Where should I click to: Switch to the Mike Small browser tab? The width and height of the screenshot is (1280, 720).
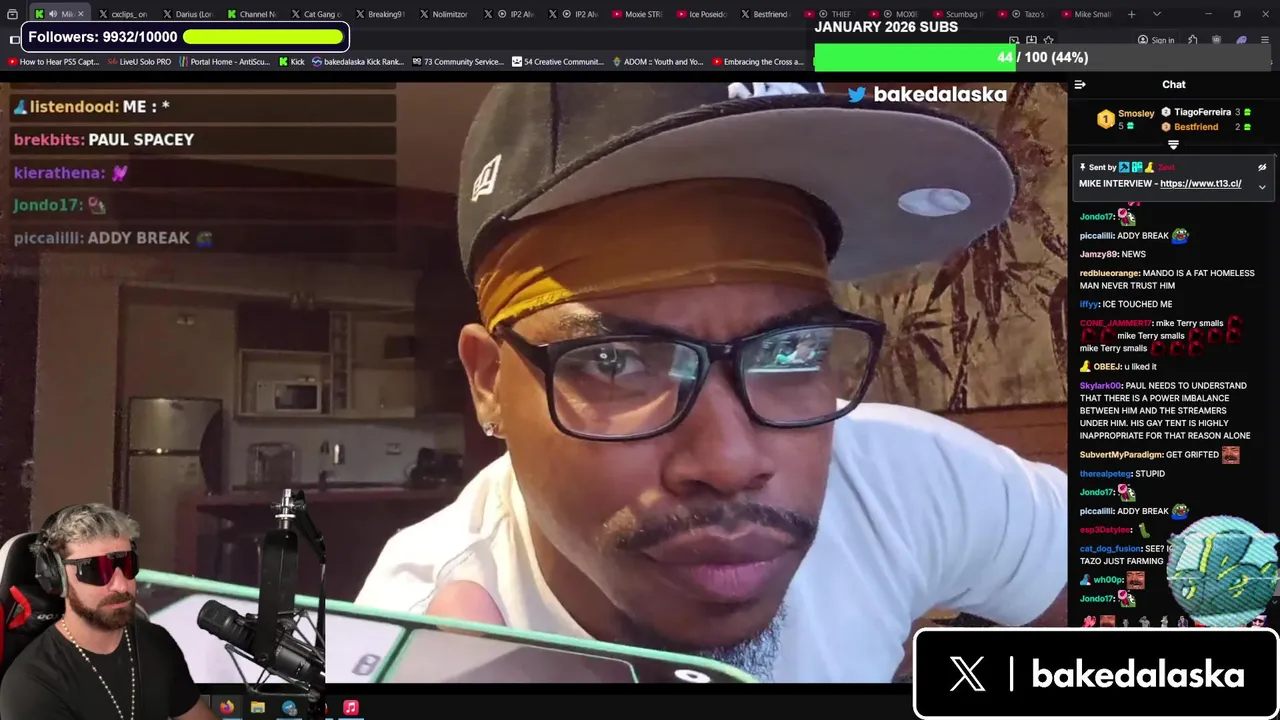1086,14
